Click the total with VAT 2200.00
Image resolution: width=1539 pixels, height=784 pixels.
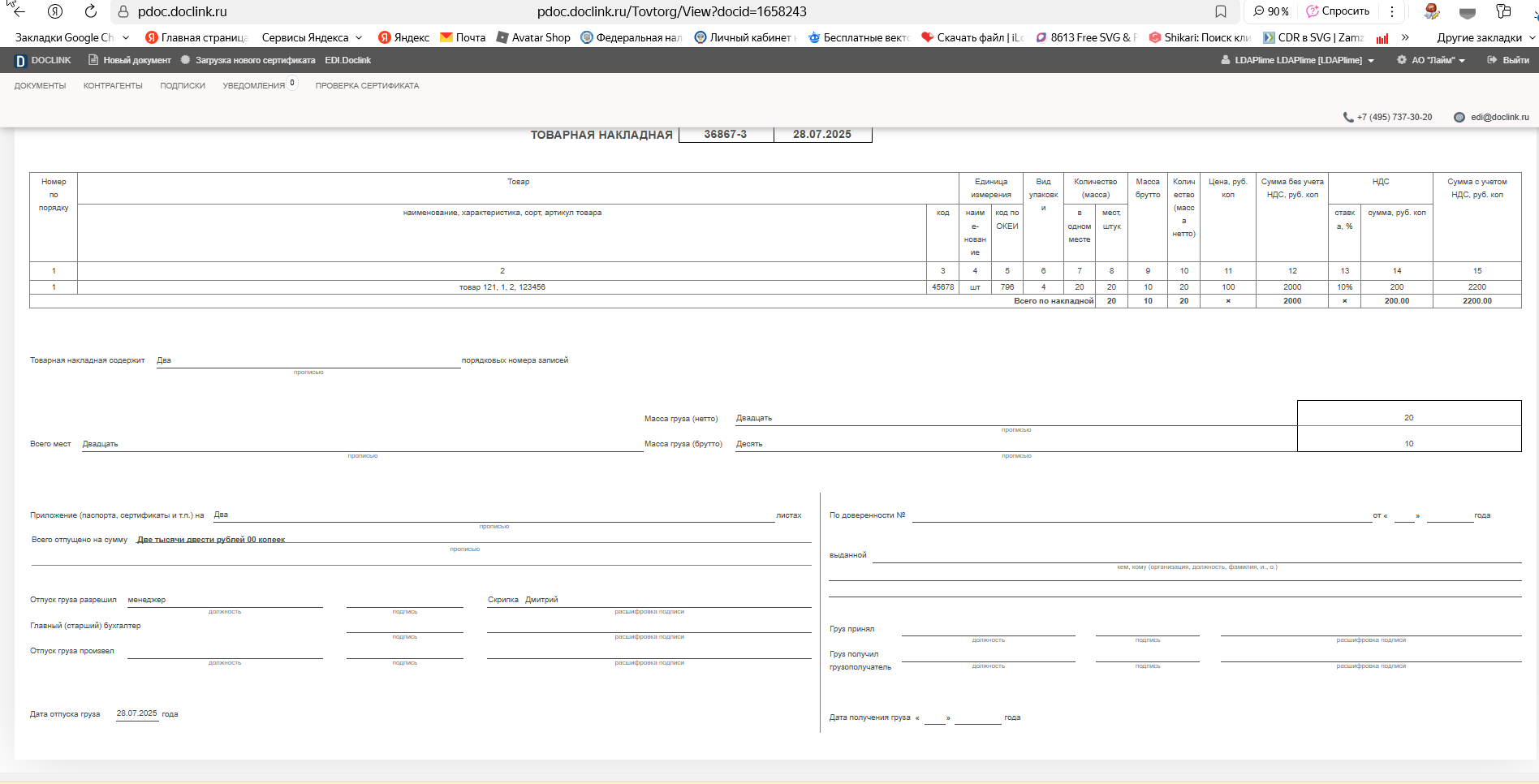coord(1477,301)
